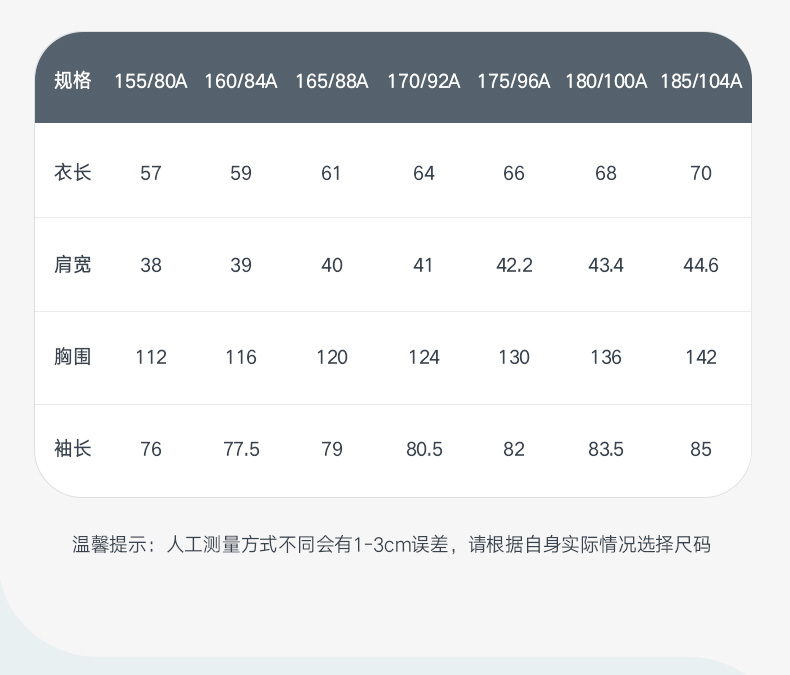Pick the 185/104A size column header
Image resolution: width=790 pixels, height=675 pixels.
[x=701, y=81]
